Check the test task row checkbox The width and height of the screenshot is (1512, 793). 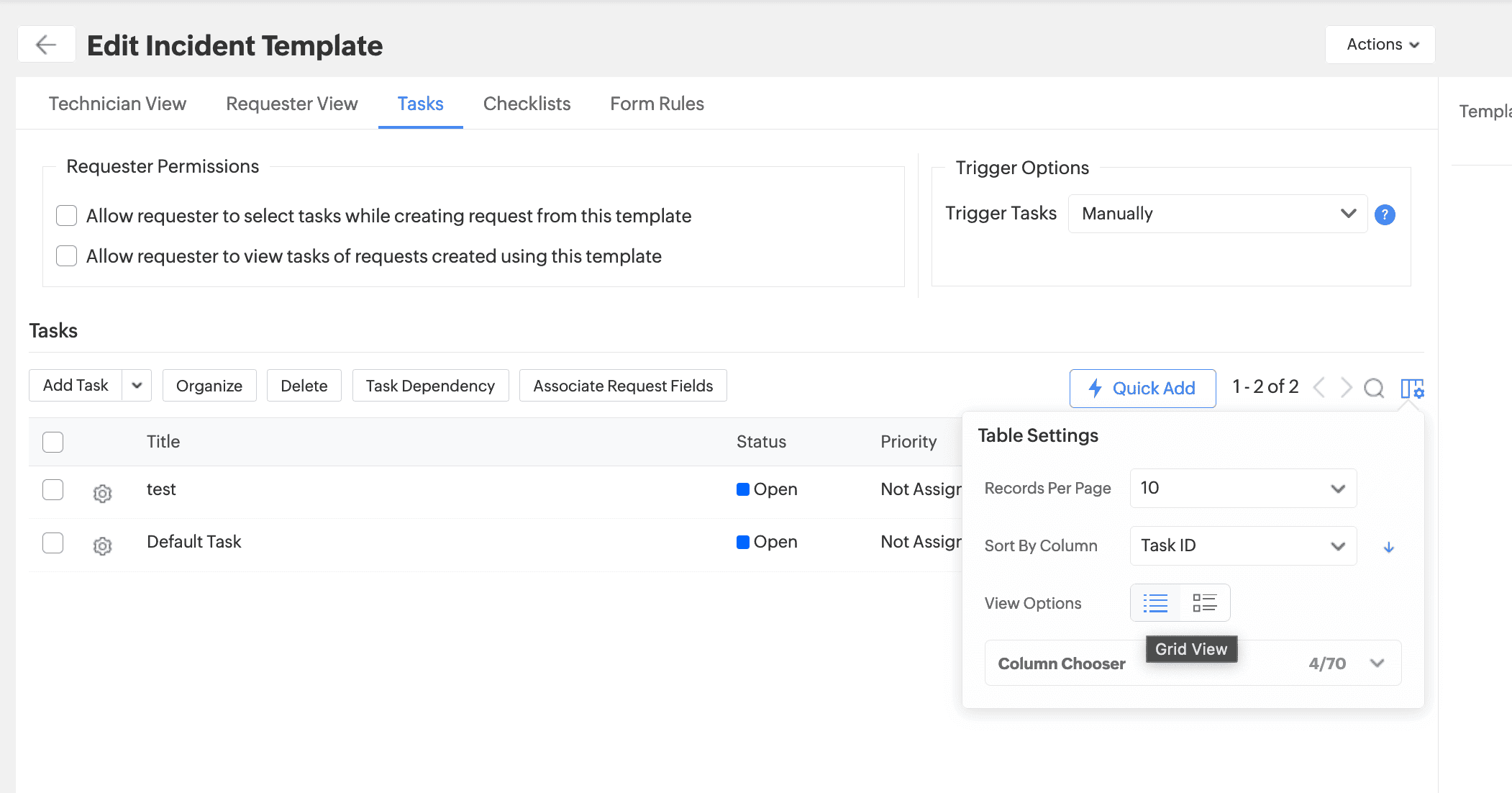pos(53,489)
